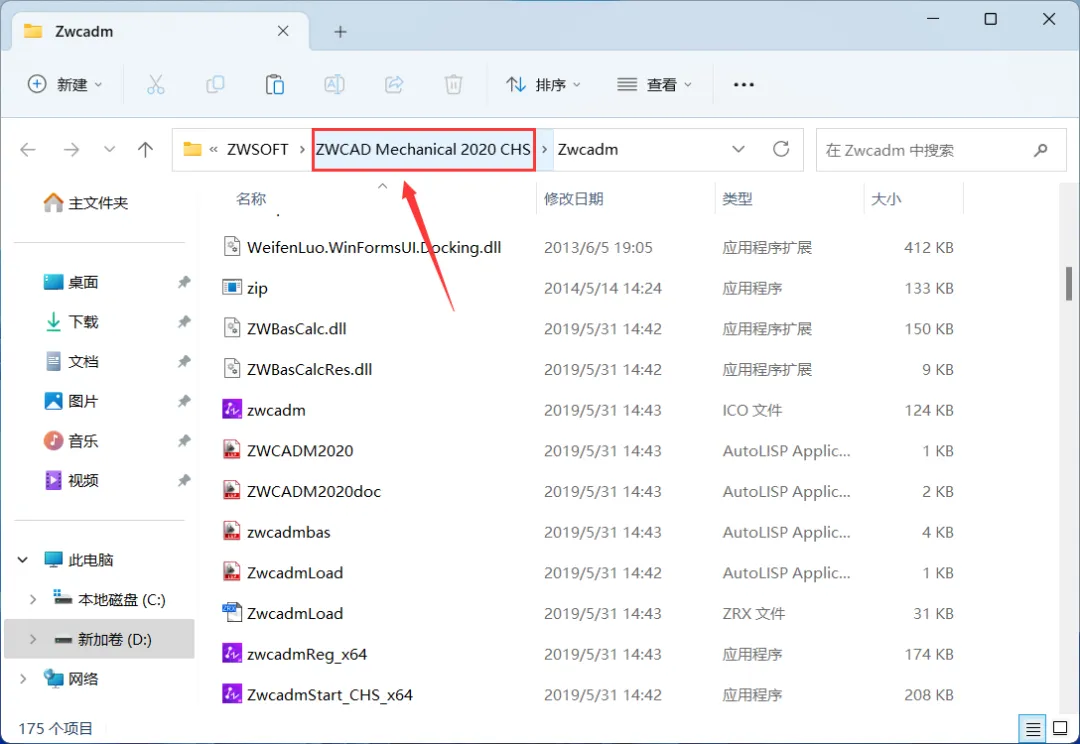Click ZWCAD Mechanical 2020 CHS breadcrumb
Viewport: 1080px width, 744px height.
[423, 149]
